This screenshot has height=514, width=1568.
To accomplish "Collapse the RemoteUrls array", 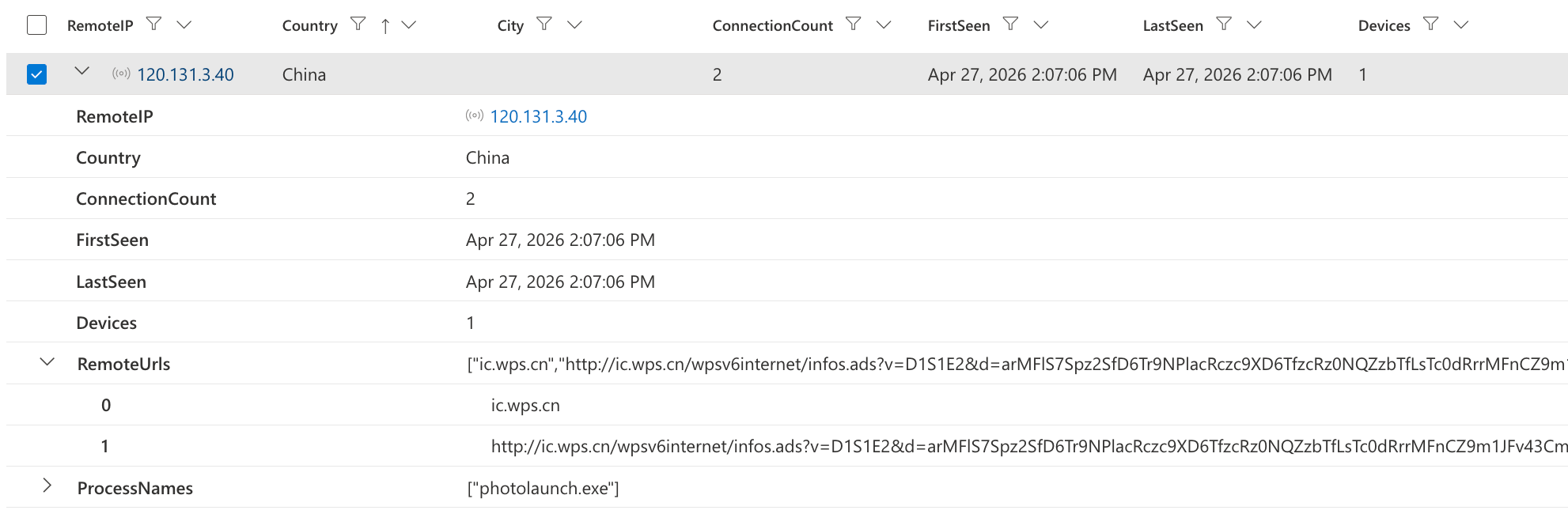I will 47,362.
